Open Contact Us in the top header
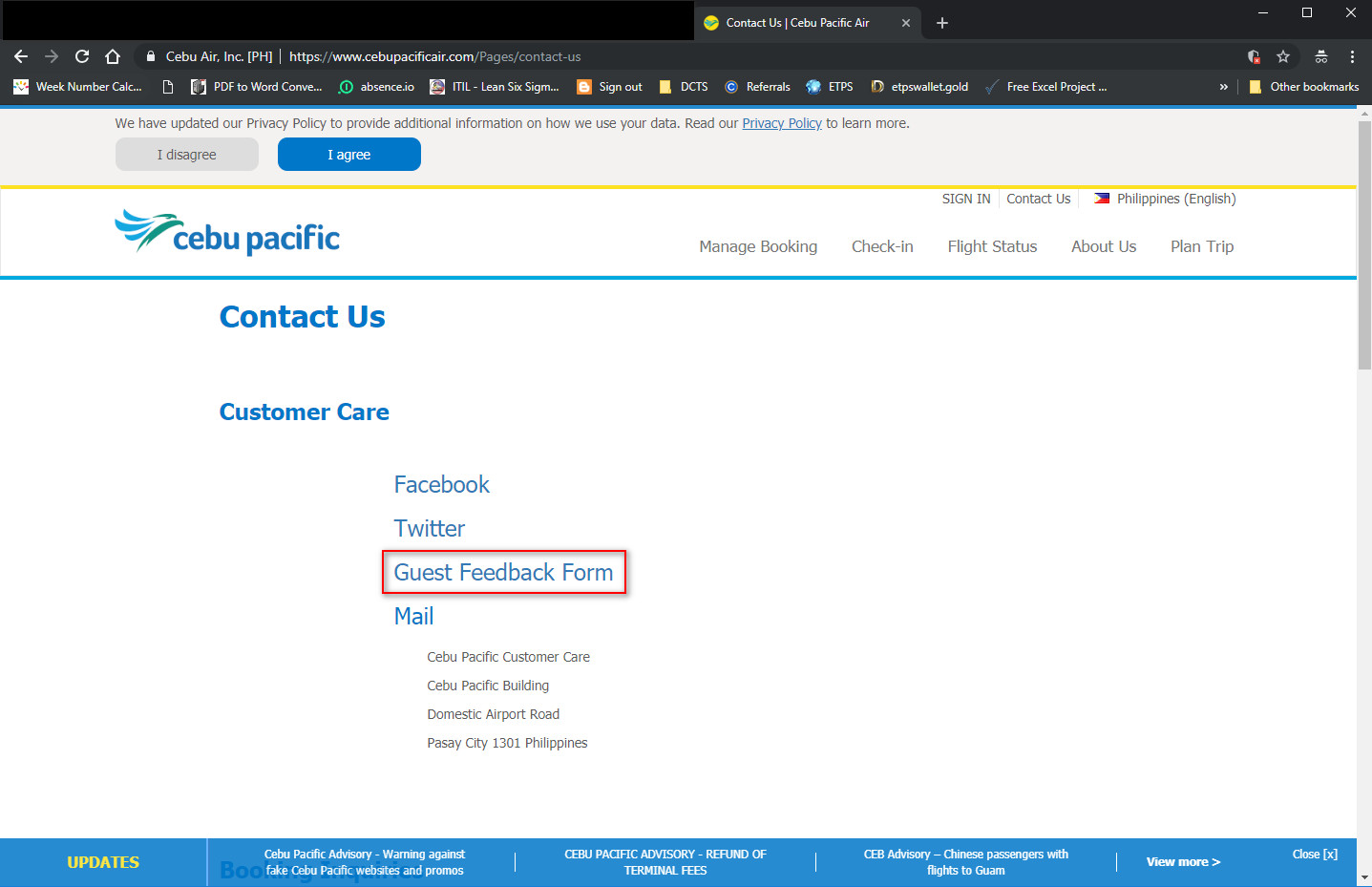The image size is (1372, 887). click(1039, 199)
